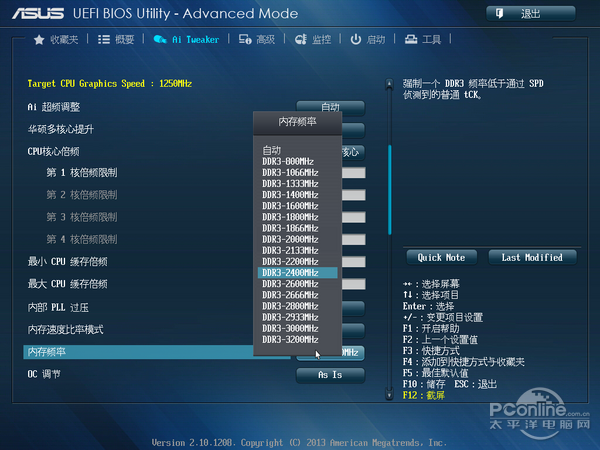Choose the highlighted DDR3-2400MHz entry
The width and height of the screenshot is (600, 450).
(x=298, y=272)
